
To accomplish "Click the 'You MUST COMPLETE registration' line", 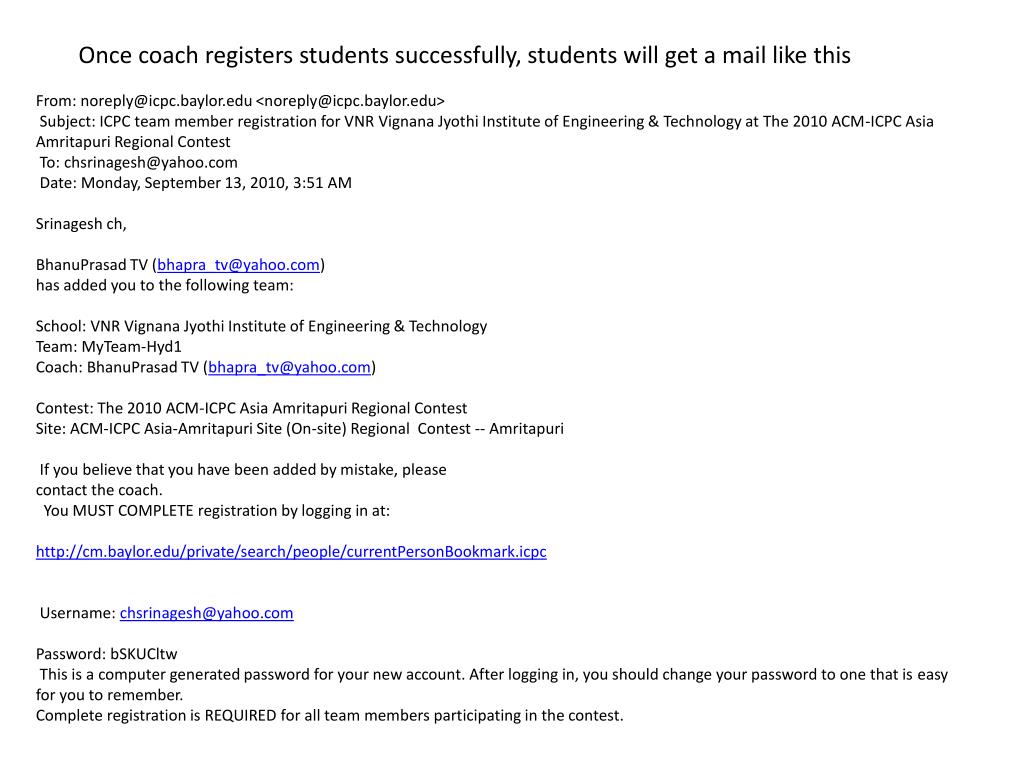I will (x=217, y=511).
